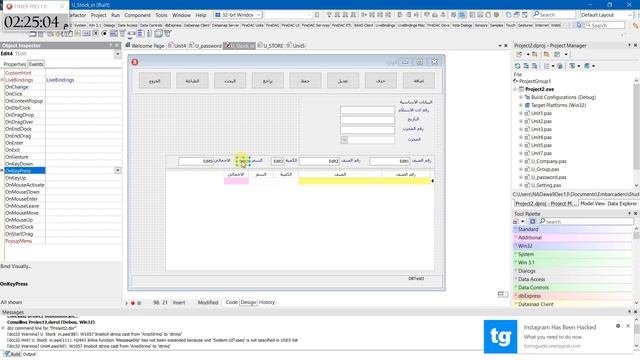
Task: Open the Tools menu
Action: point(161,15)
